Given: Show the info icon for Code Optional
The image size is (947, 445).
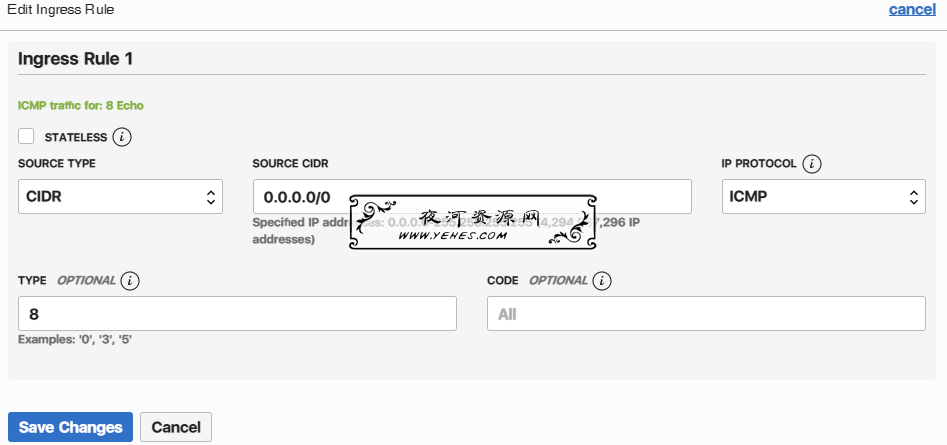Looking at the screenshot, I should [x=601, y=281].
